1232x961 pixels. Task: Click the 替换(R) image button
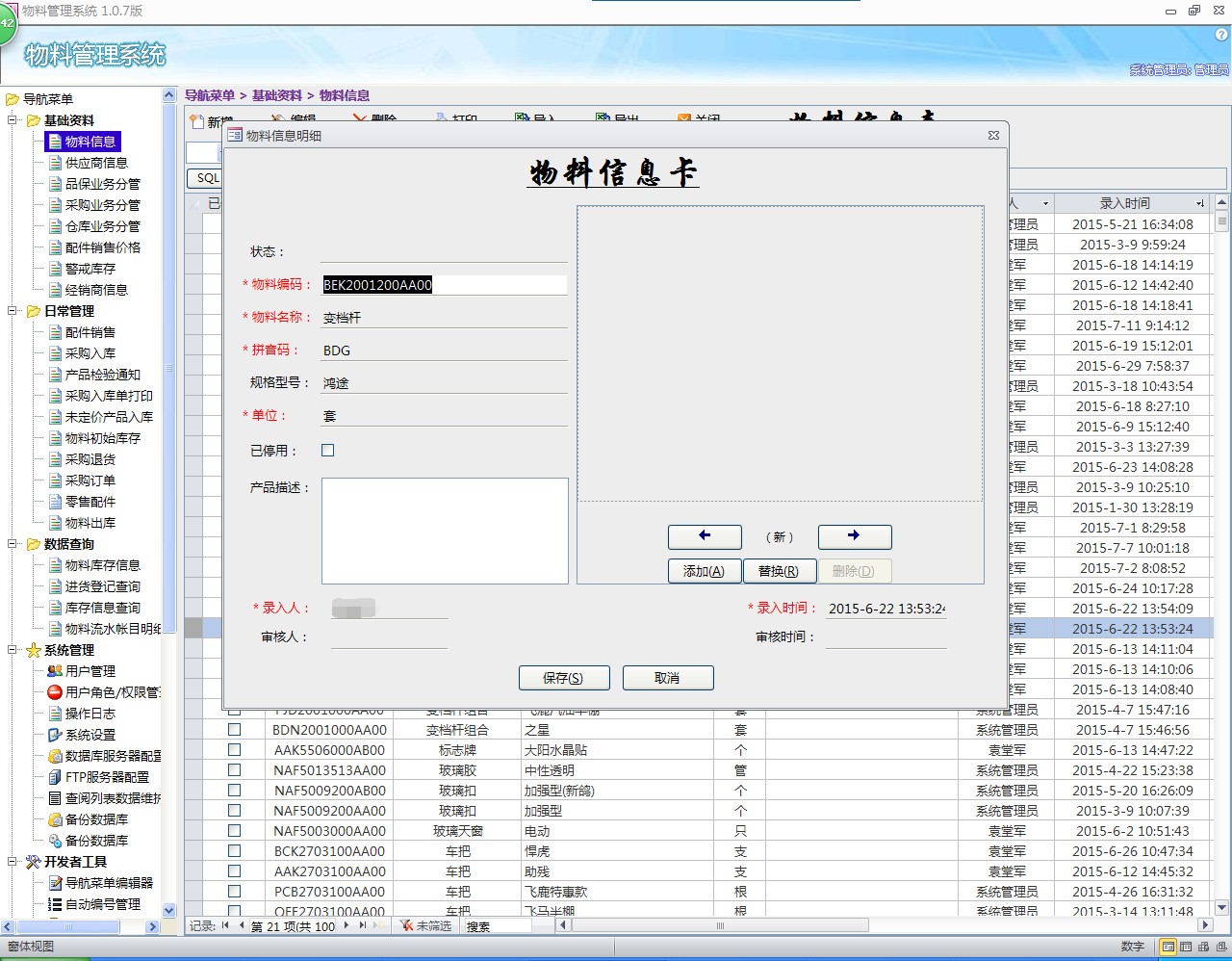tap(780, 571)
